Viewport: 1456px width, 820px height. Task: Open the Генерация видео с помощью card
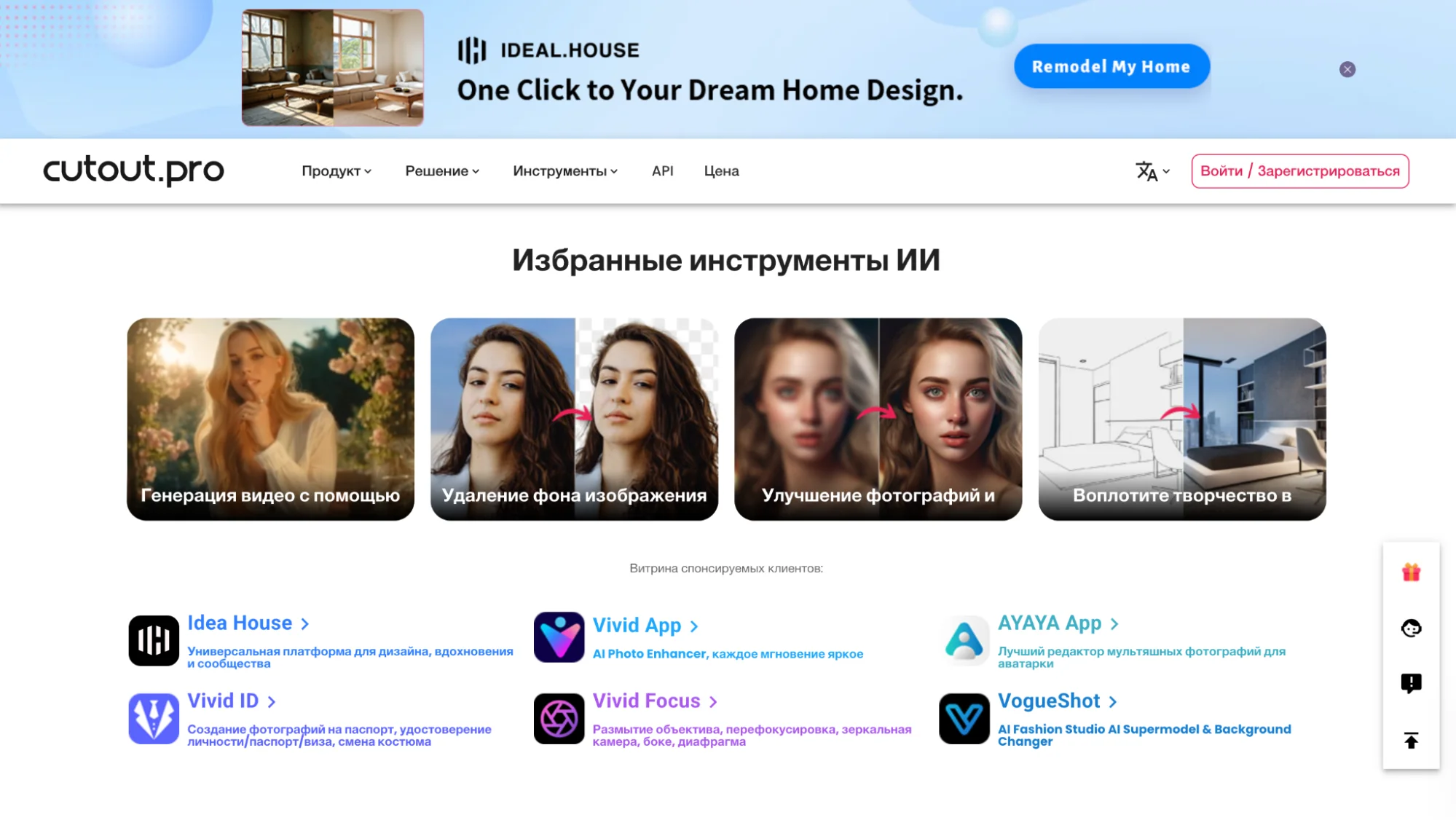click(x=270, y=419)
